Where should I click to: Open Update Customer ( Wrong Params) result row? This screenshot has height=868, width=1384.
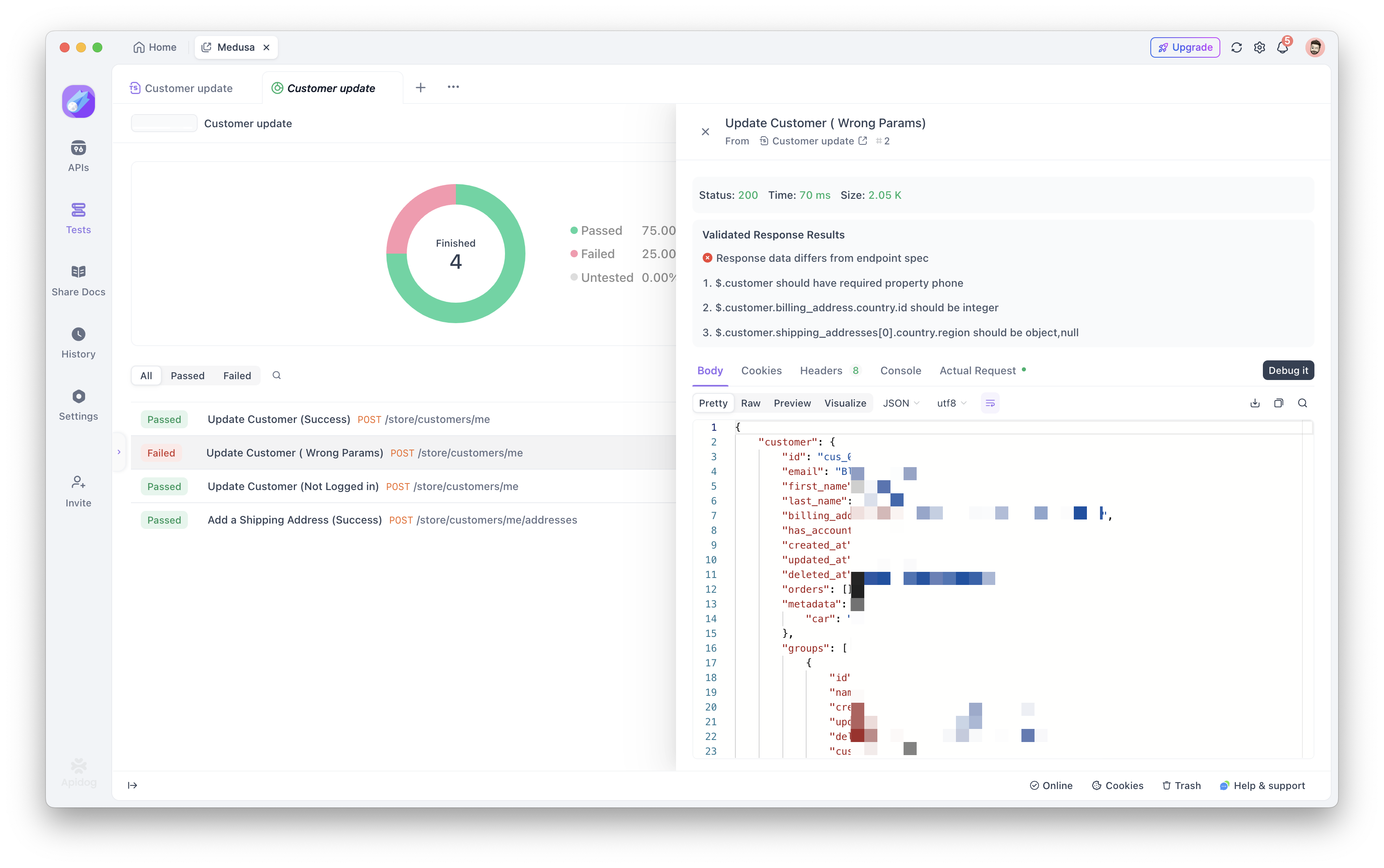tap(403, 453)
